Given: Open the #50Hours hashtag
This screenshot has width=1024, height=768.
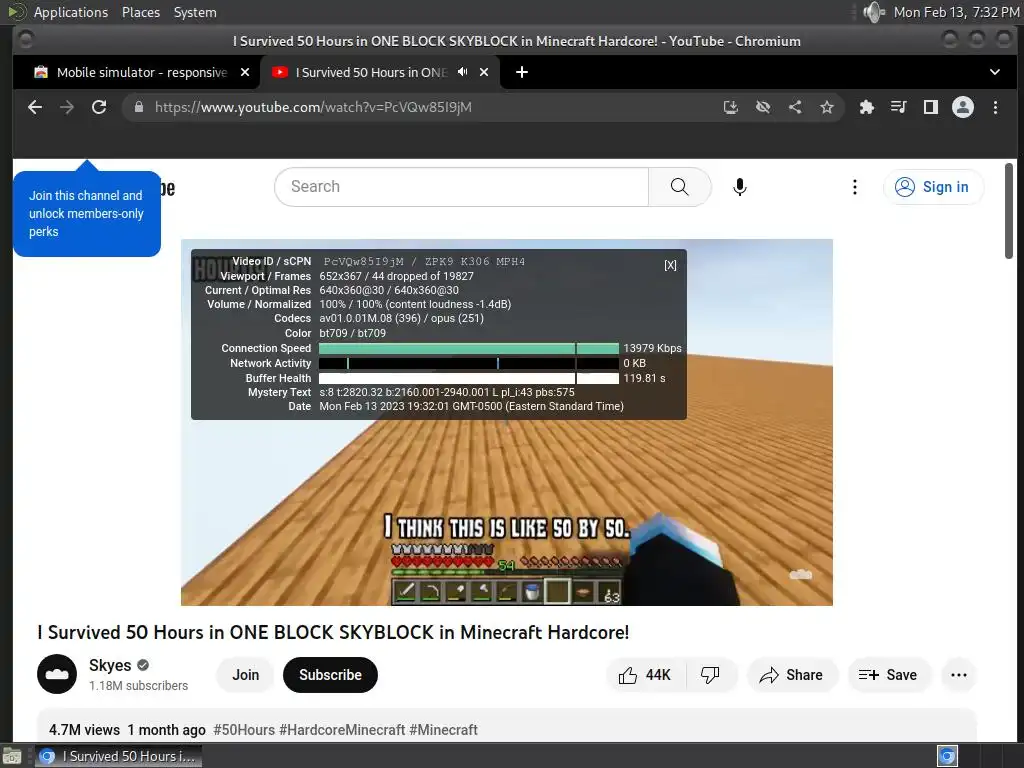Looking at the screenshot, I should click(244, 729).
